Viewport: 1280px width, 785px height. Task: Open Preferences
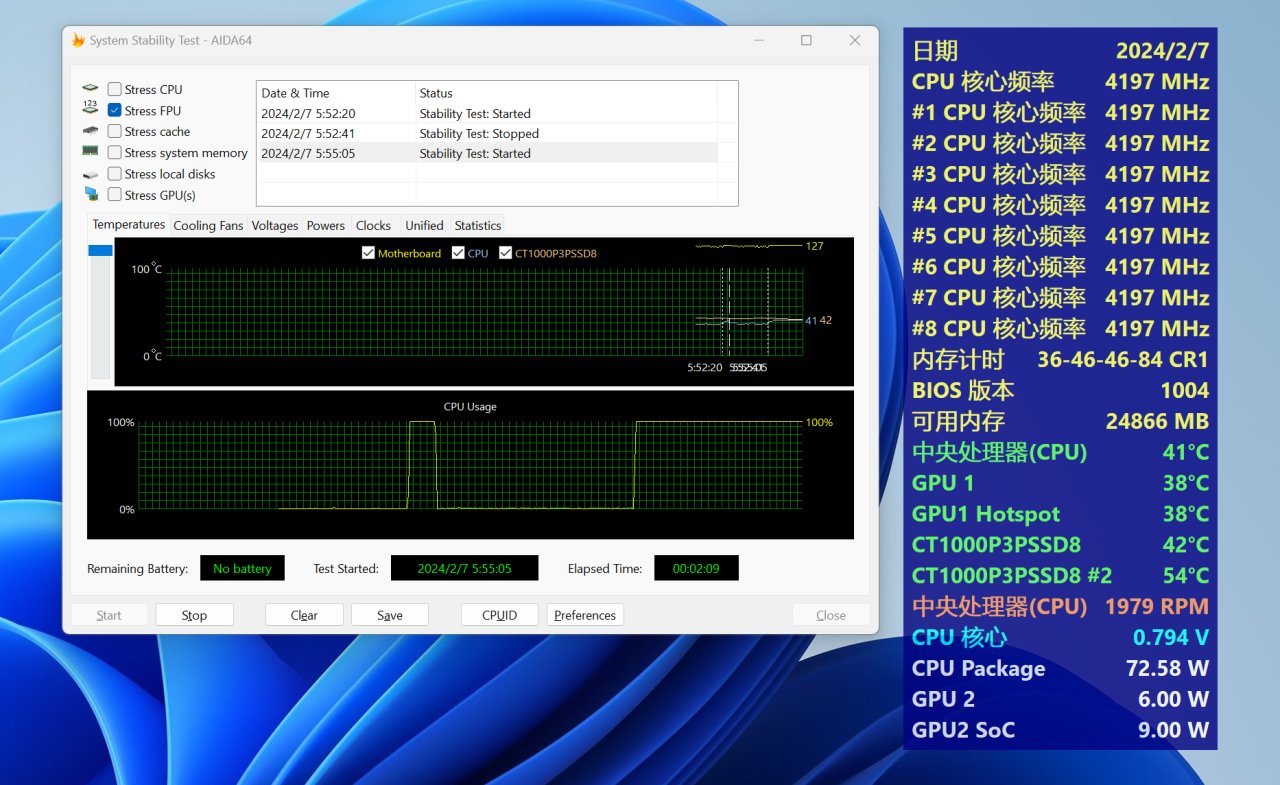click(585, 615)
